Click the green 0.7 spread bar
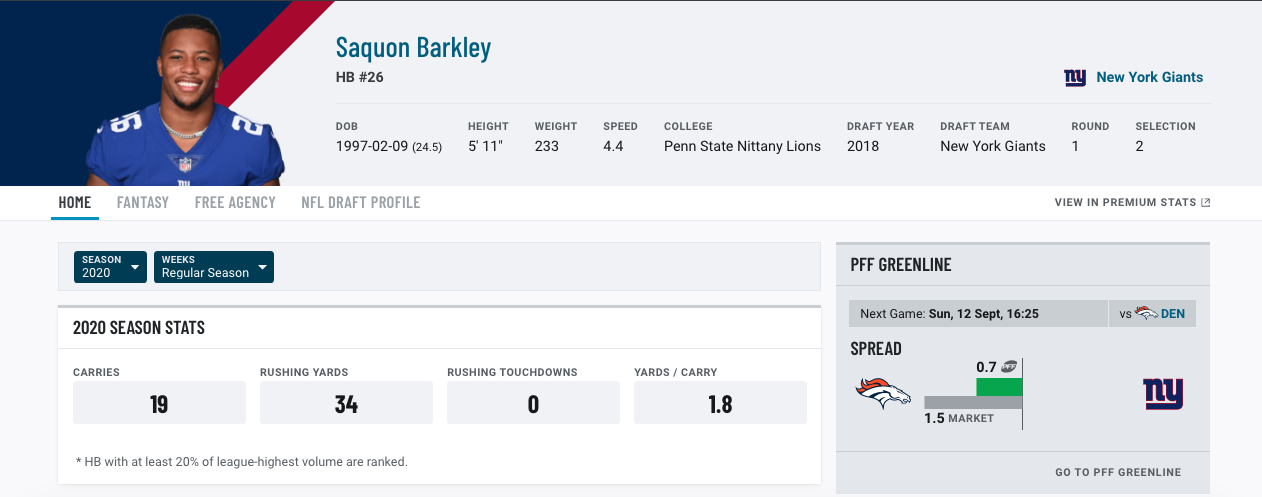 tap(999, 386)
